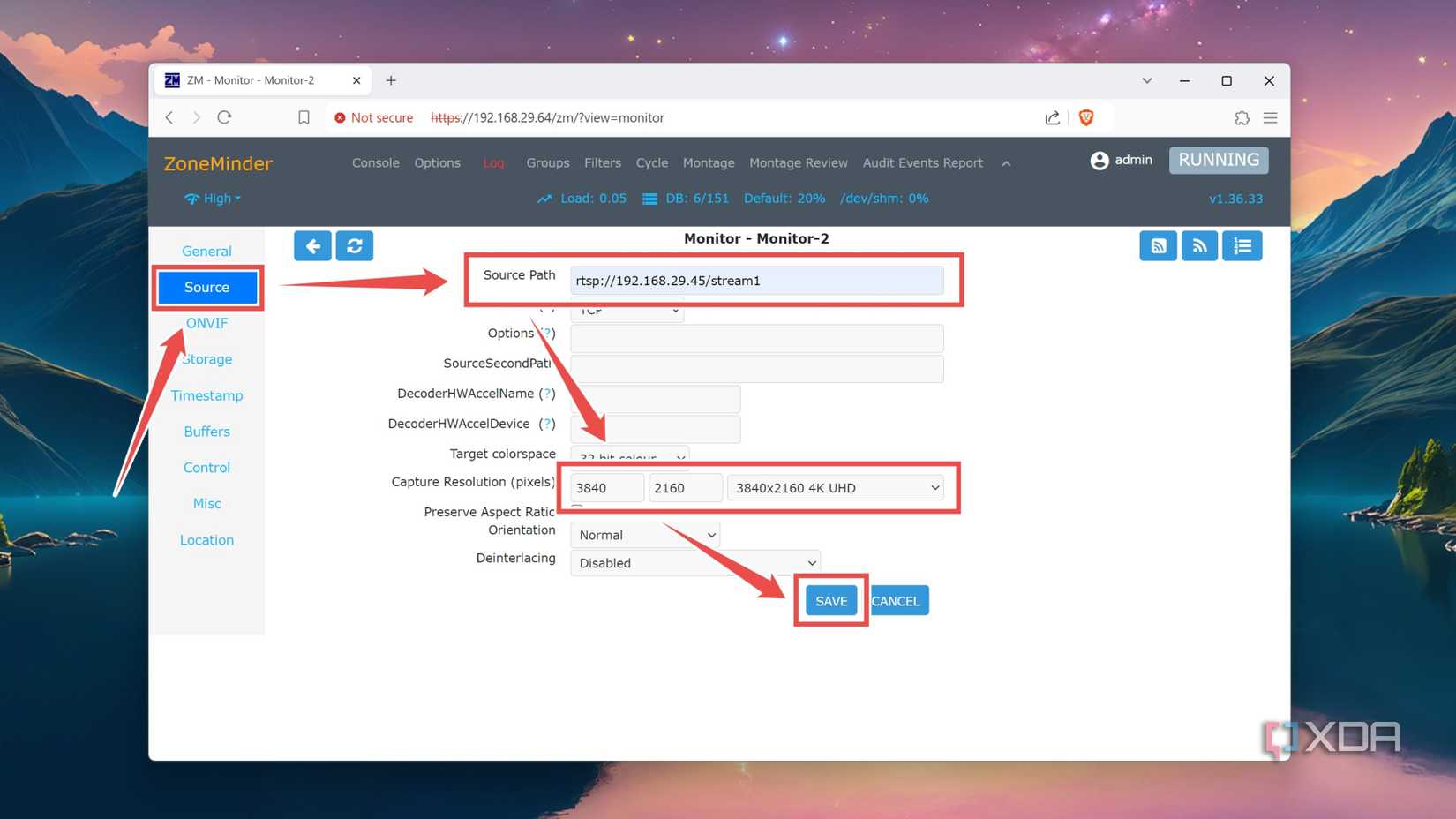Viewport: 1456px width, 819px height.
Task: Click the "Default: 20%" storage status text
Action: coord(784,199)
